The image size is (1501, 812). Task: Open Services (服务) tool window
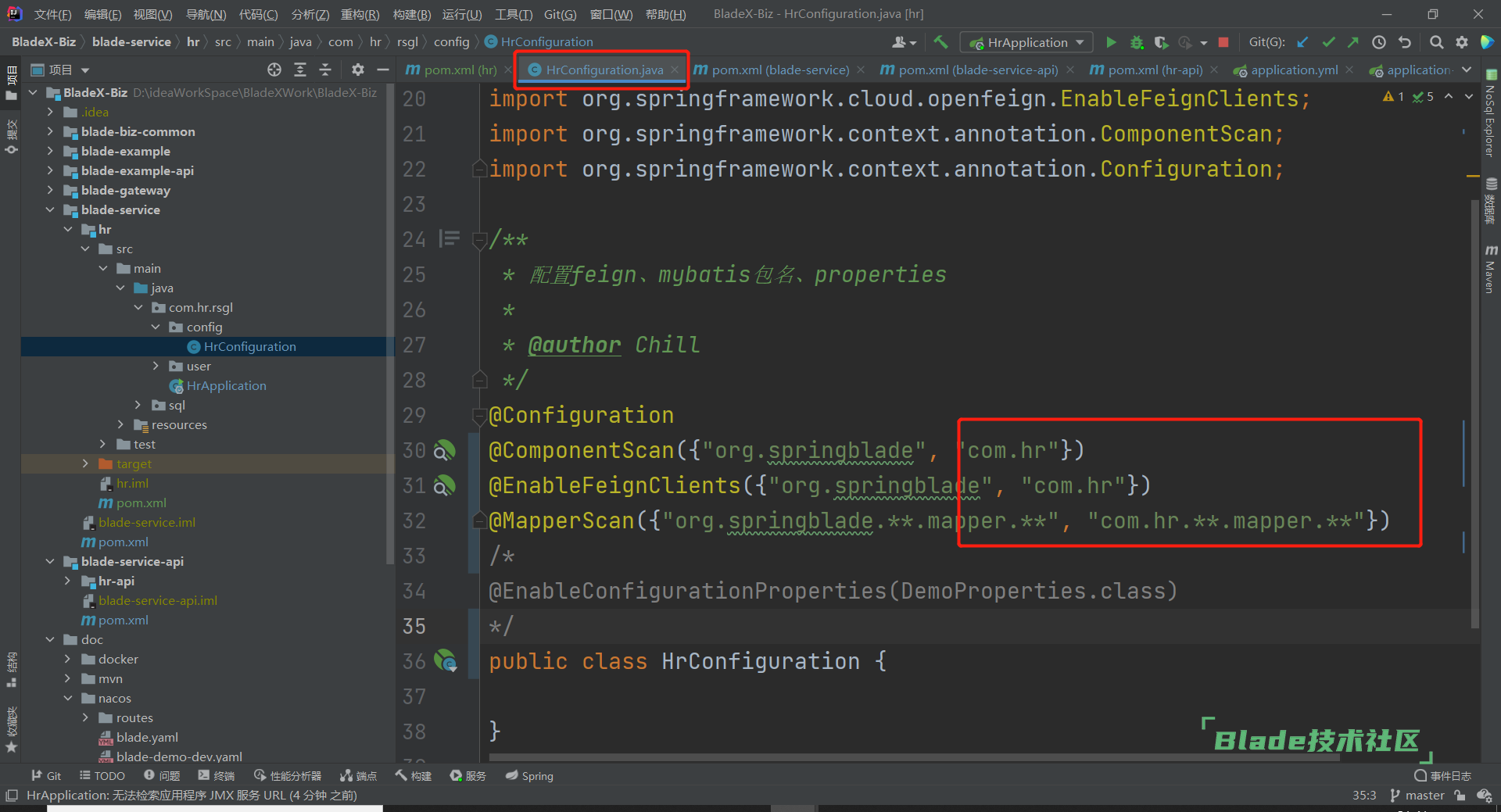click(468, 775)
